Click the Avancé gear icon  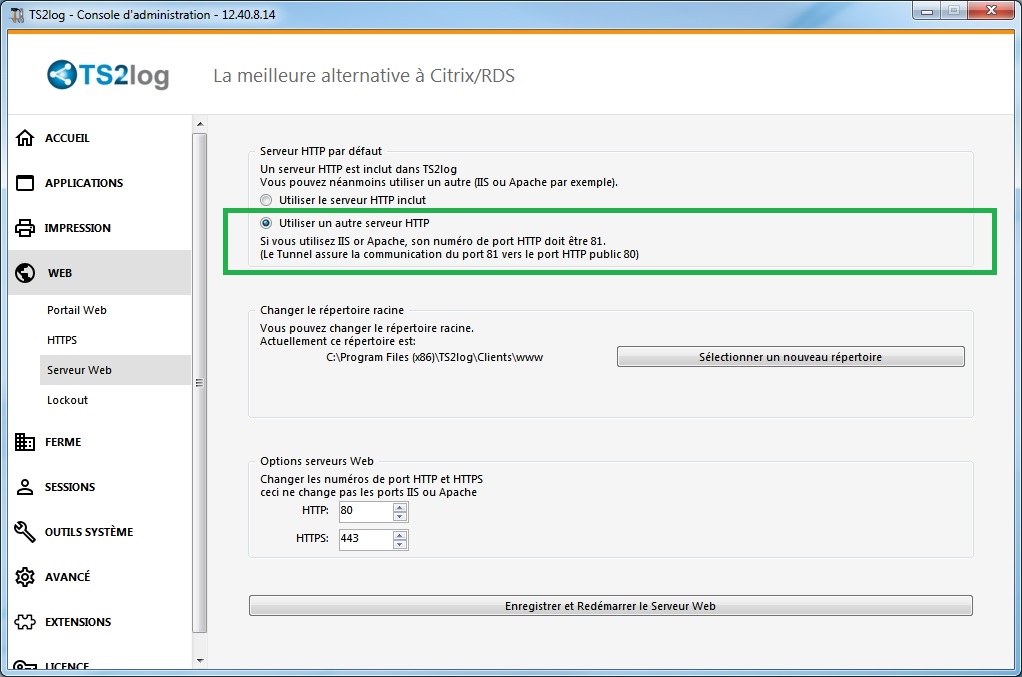coord(25,577)
